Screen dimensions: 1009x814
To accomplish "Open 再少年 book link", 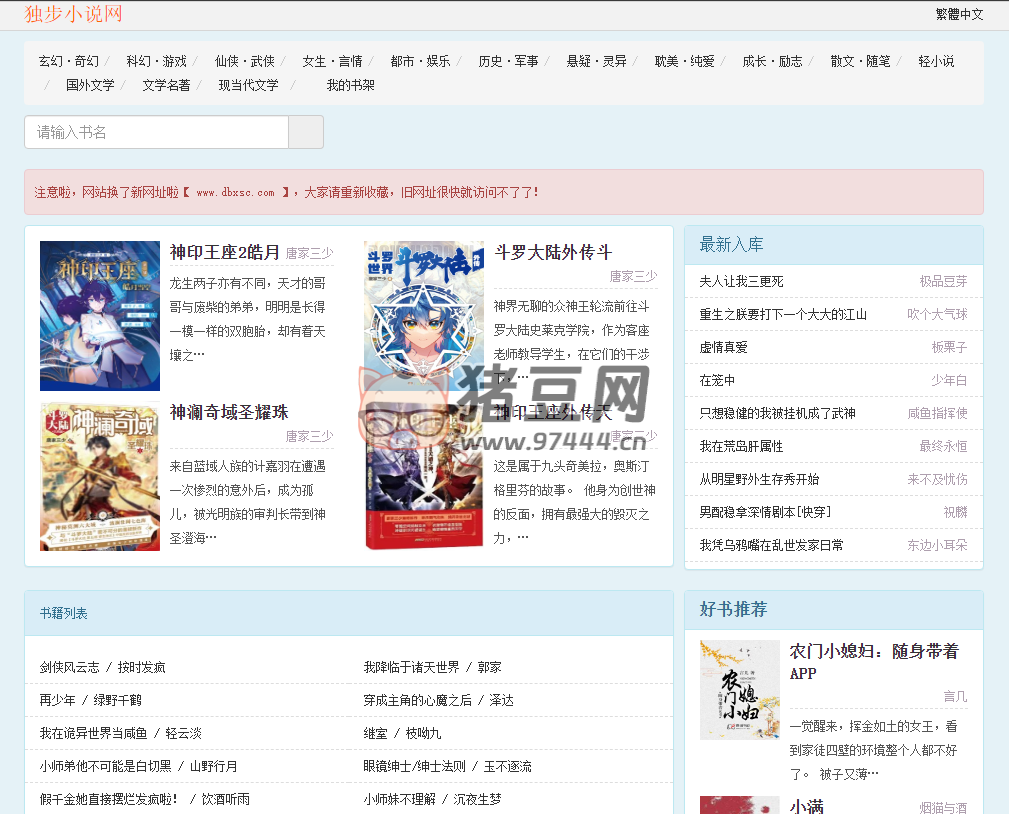I will pos(57,700).
